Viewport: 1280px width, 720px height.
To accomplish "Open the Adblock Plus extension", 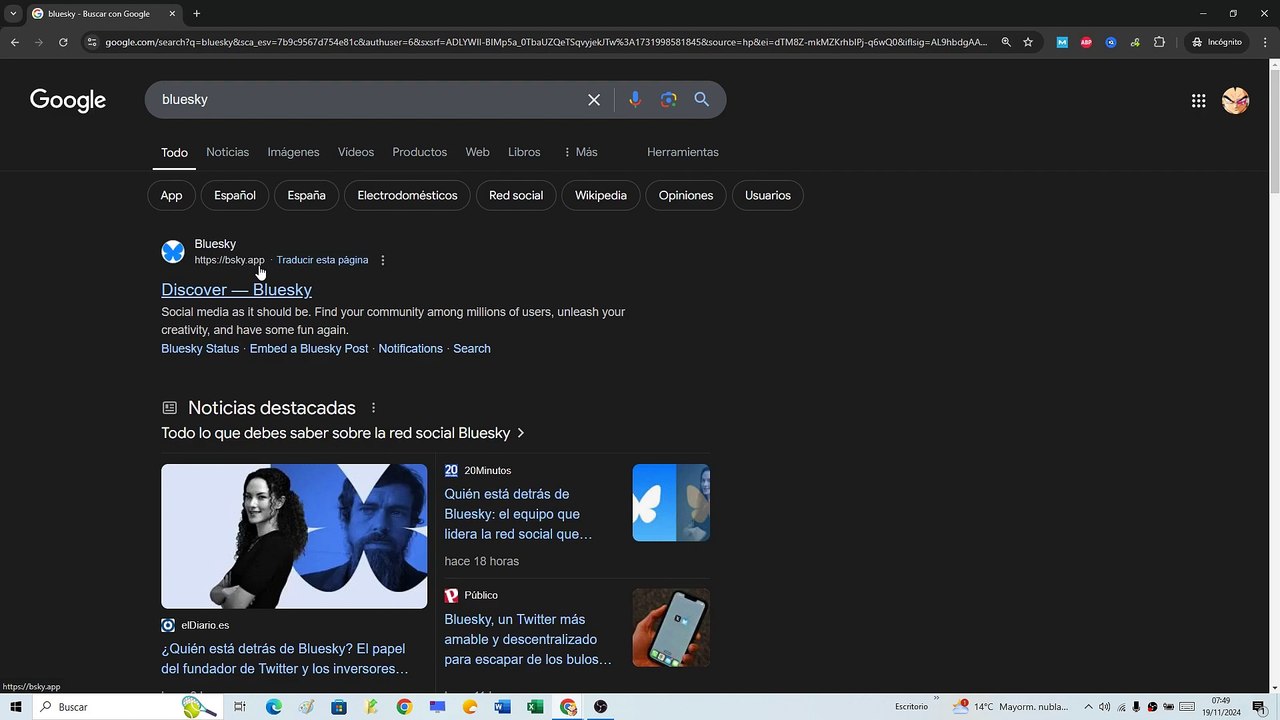I will point(1086,42).
